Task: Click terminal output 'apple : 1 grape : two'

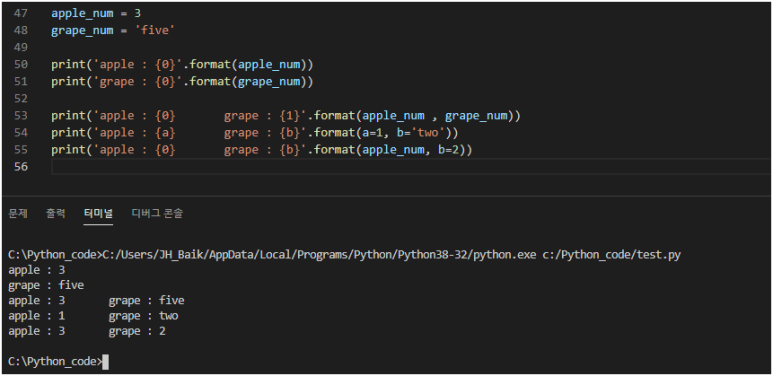Action: 93,316
